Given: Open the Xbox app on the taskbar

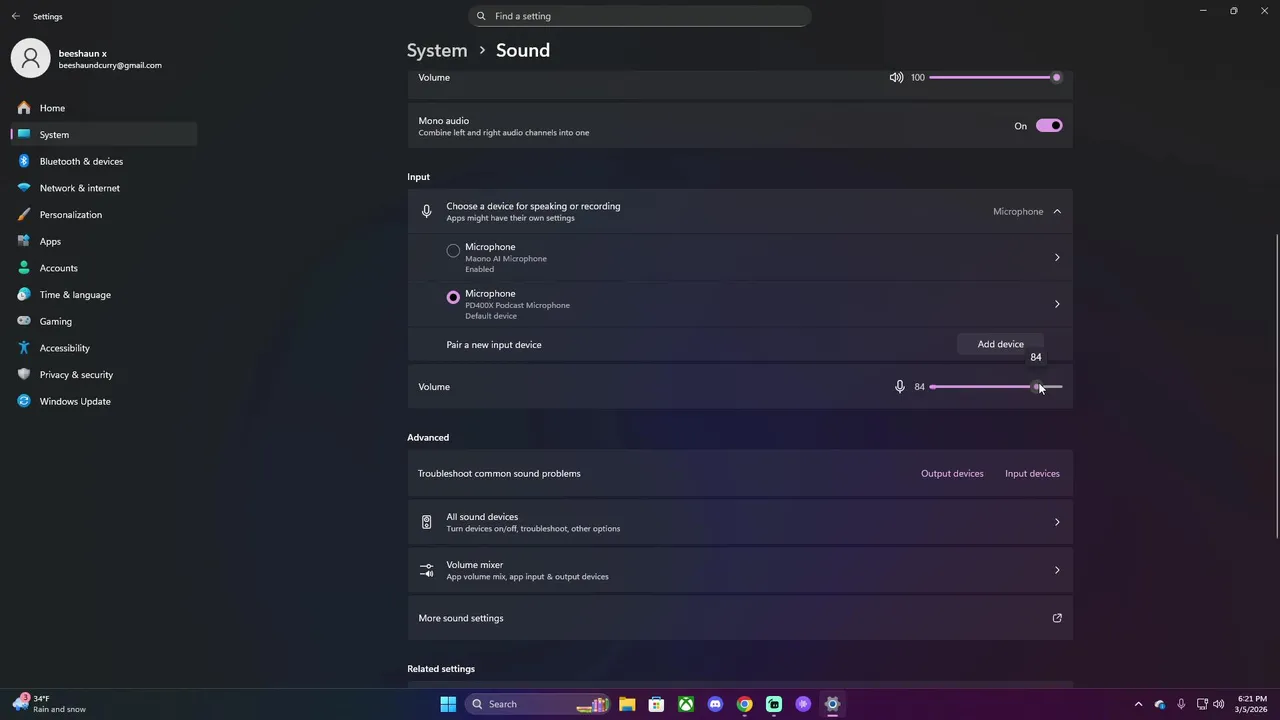Looking at the screenshot, I should 686,704.
